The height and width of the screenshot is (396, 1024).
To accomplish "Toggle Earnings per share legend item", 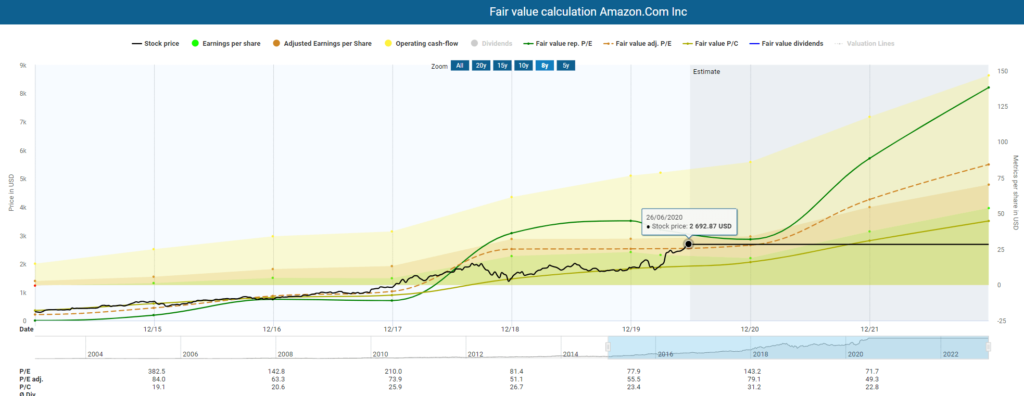I will (x=225, y=44).
